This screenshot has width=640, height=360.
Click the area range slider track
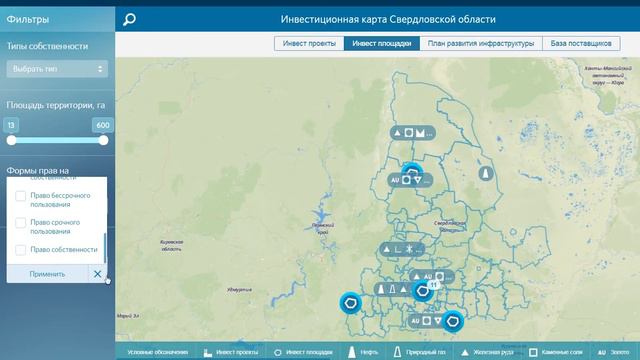pos(57,140)
